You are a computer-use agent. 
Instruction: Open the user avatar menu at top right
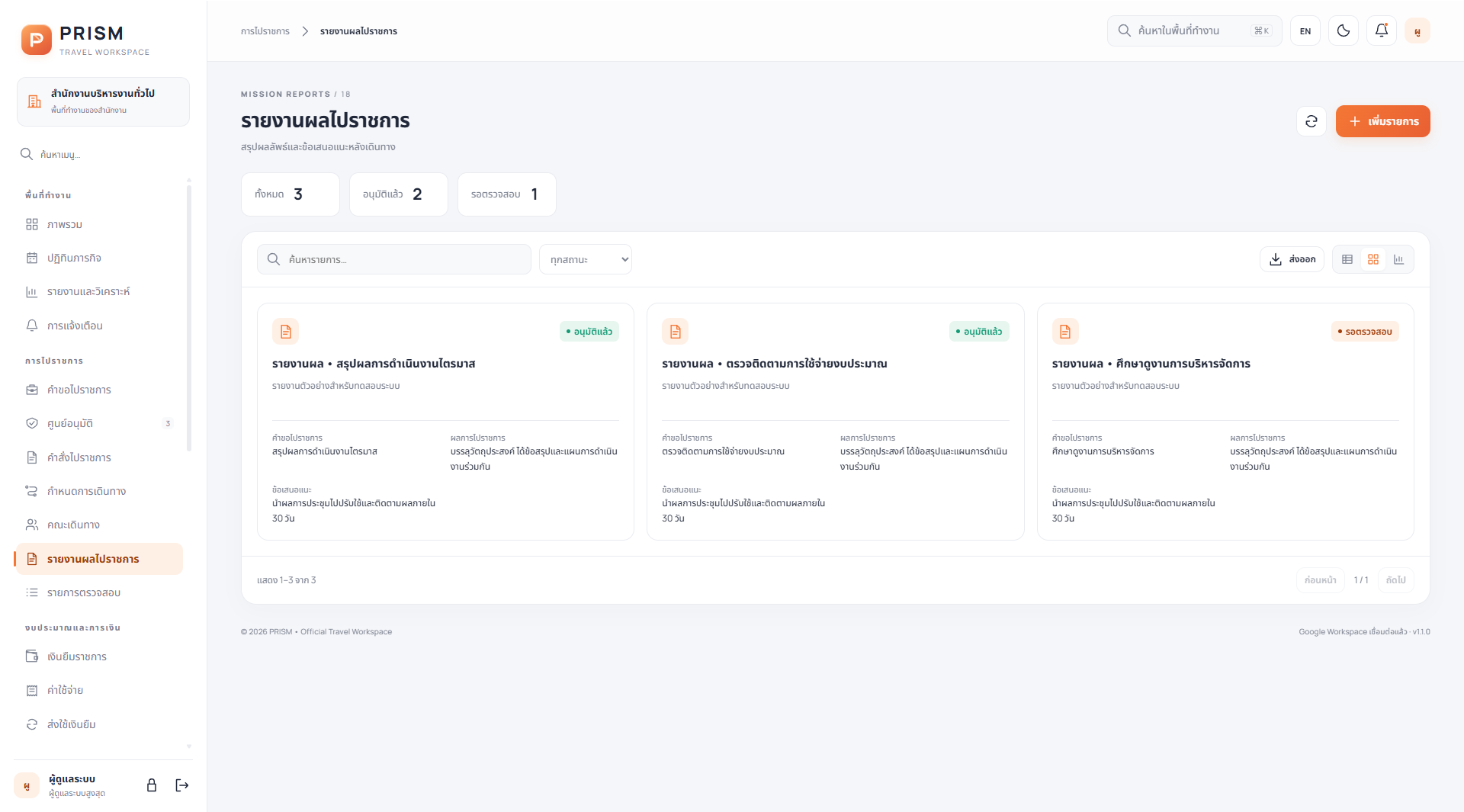(x=1417, y=30)
